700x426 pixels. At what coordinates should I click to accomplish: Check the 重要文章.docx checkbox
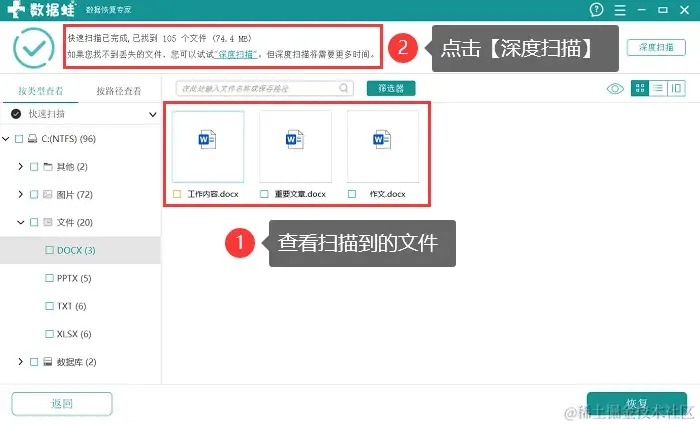264,194
